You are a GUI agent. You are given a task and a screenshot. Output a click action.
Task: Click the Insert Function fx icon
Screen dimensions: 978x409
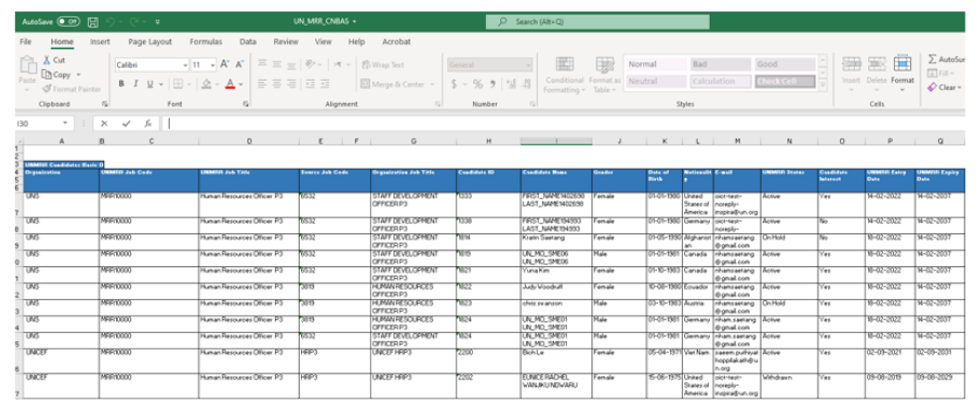tap(148, 124)
